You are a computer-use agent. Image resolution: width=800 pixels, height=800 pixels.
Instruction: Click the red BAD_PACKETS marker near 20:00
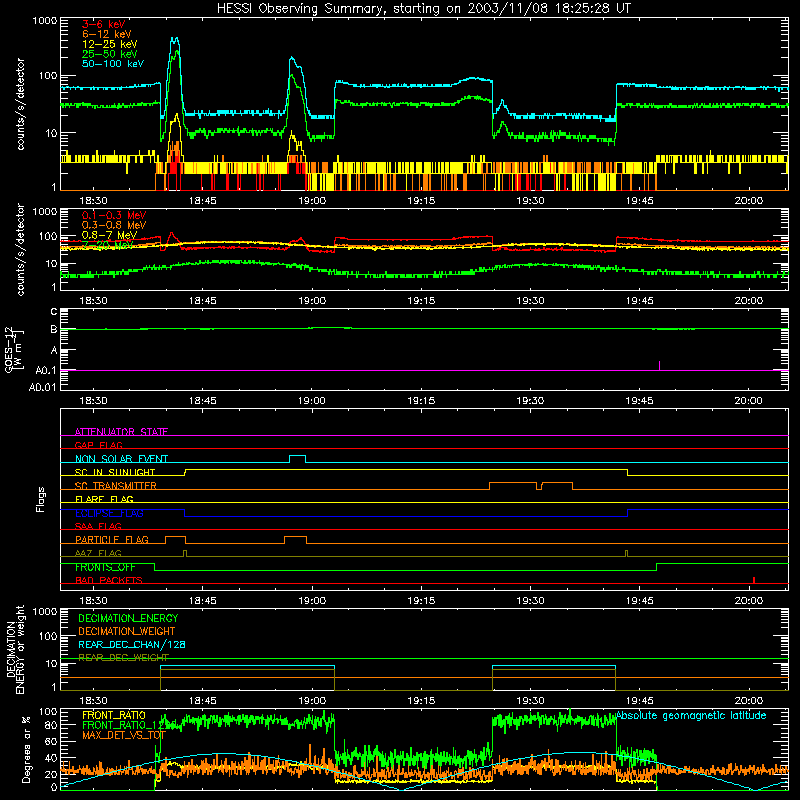click(x=754, y=580)
